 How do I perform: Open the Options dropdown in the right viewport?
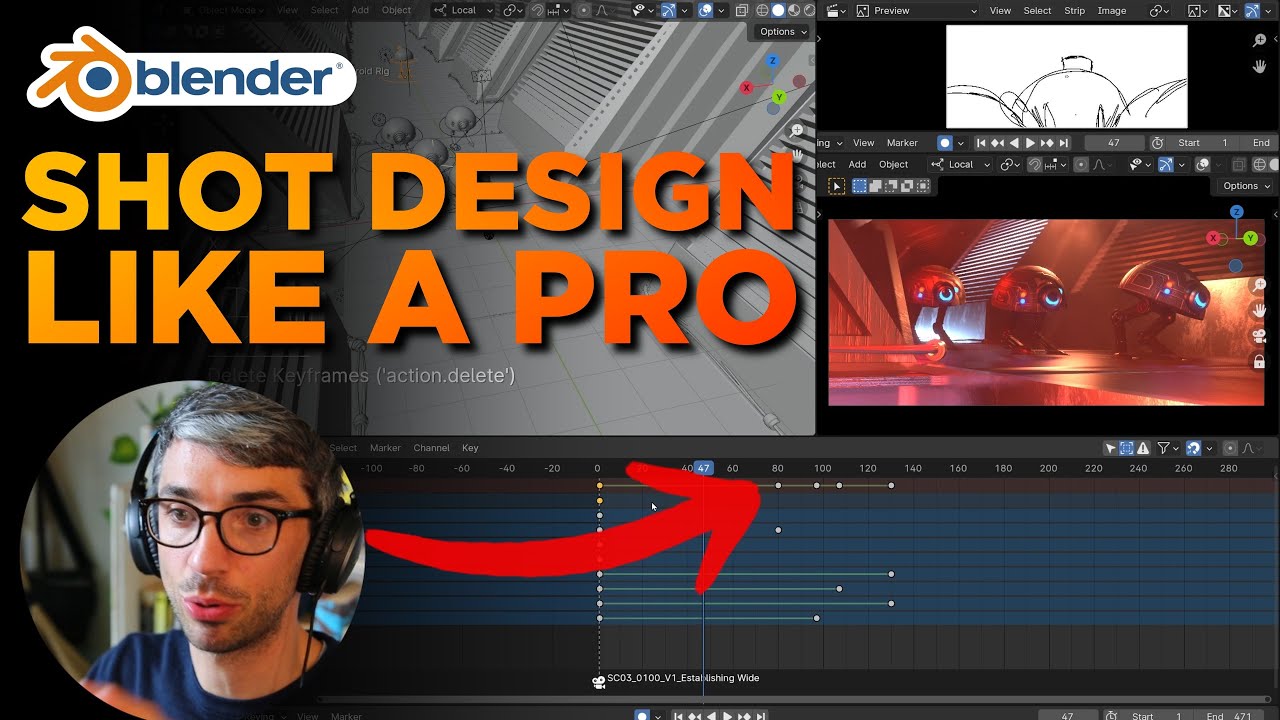(1246, 186)
